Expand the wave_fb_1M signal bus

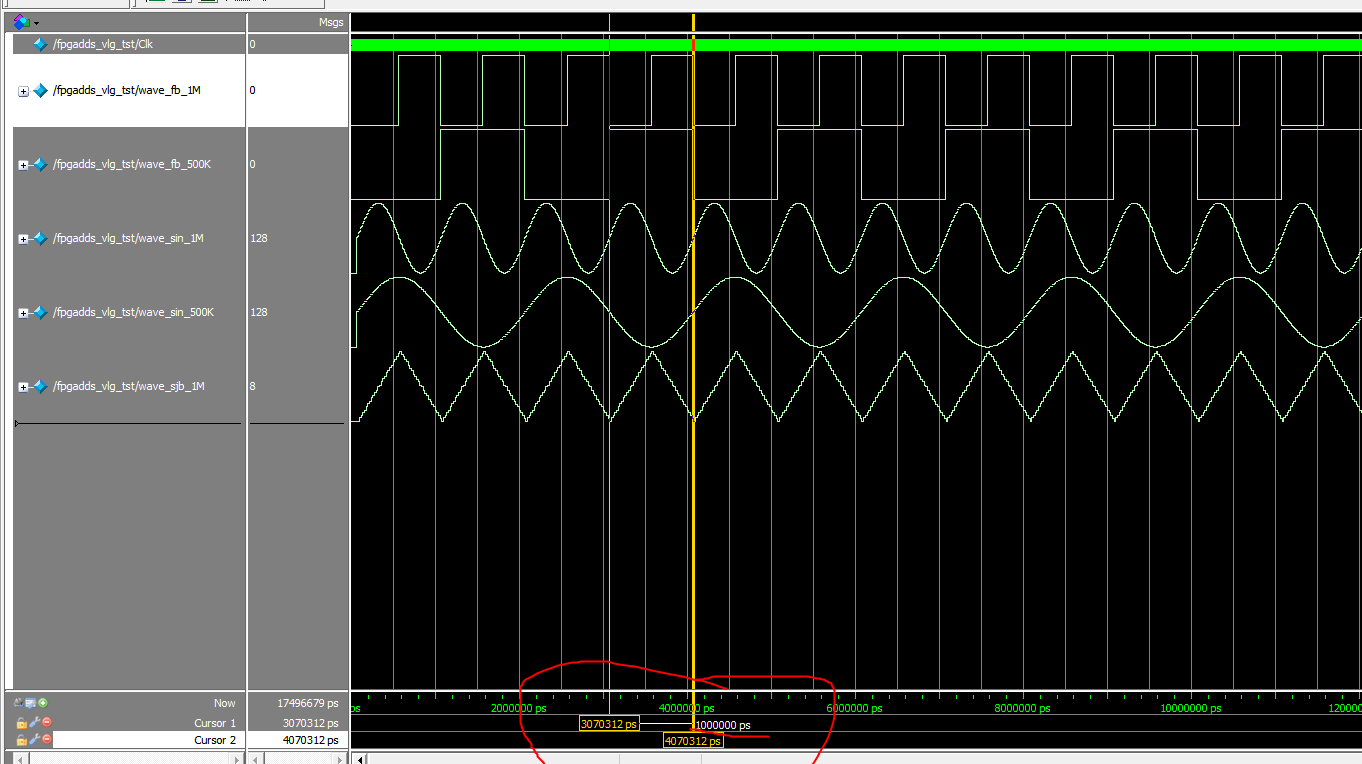tap(23, 91)
